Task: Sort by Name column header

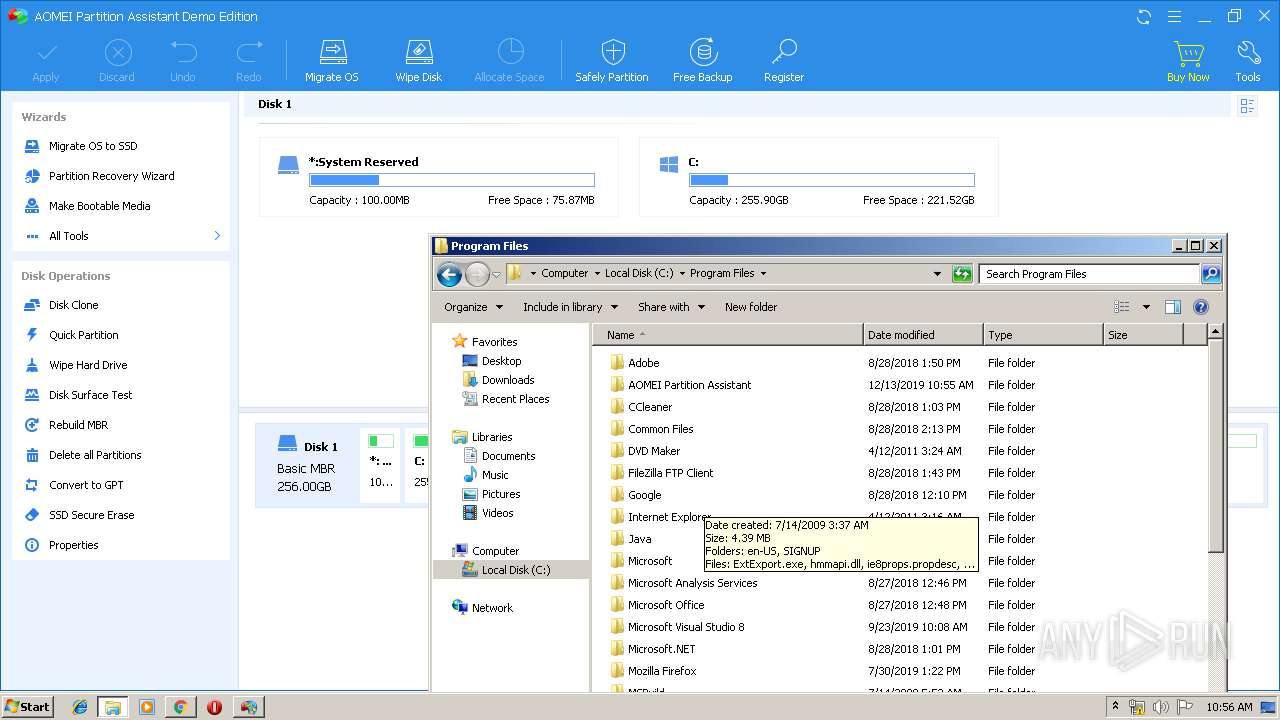Action: 728,335
